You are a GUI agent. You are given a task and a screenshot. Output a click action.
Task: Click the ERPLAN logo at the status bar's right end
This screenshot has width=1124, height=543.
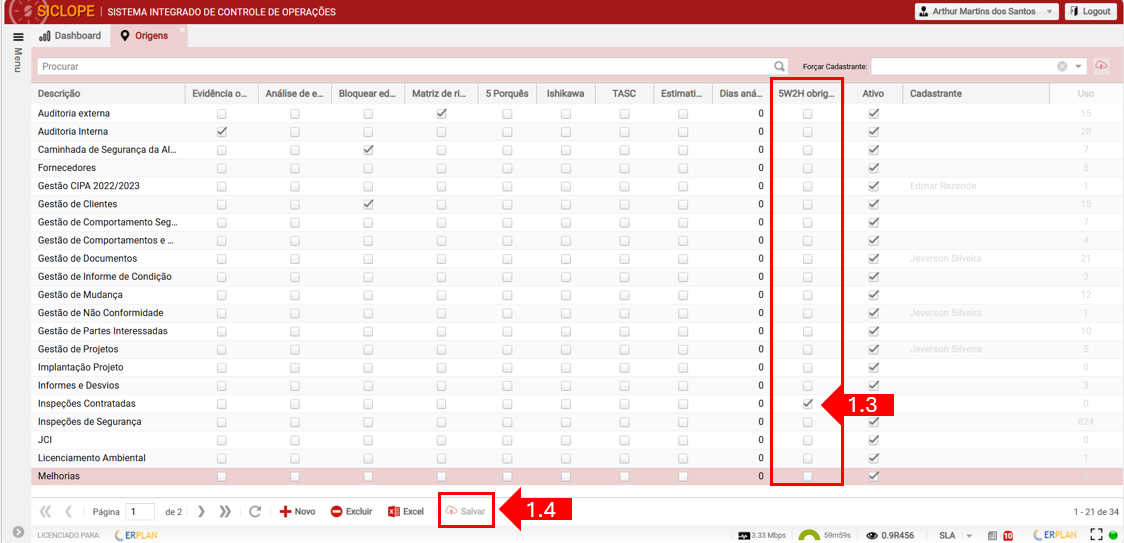(x=1055, y=535)
